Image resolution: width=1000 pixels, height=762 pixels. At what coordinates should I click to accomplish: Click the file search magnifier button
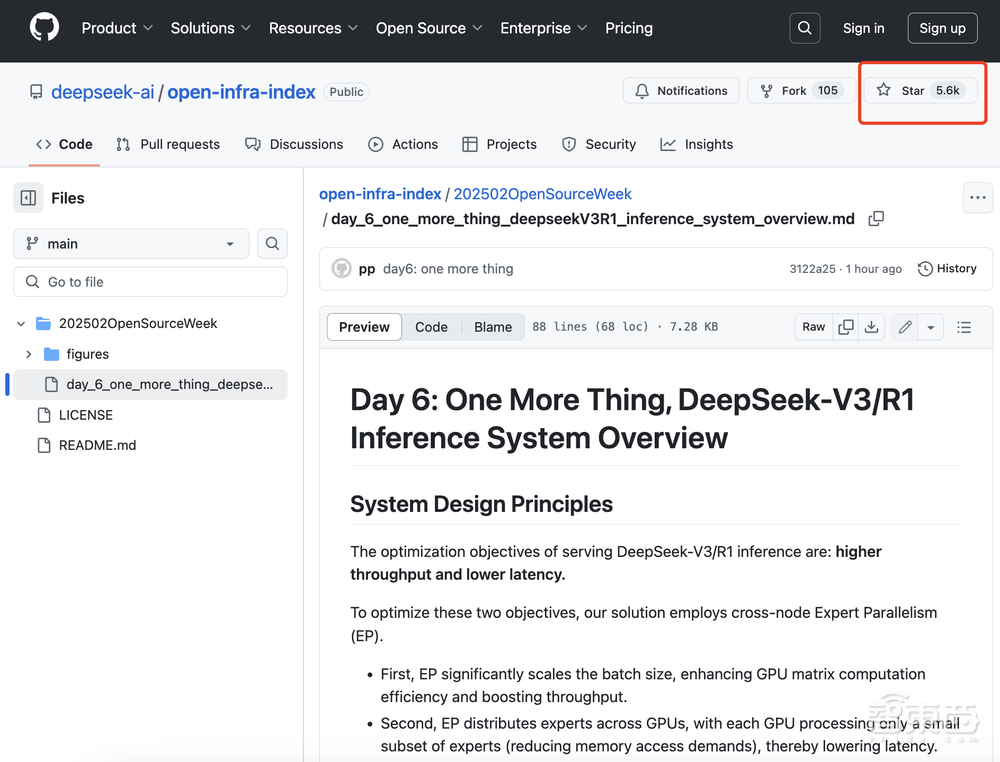(272, 243)
